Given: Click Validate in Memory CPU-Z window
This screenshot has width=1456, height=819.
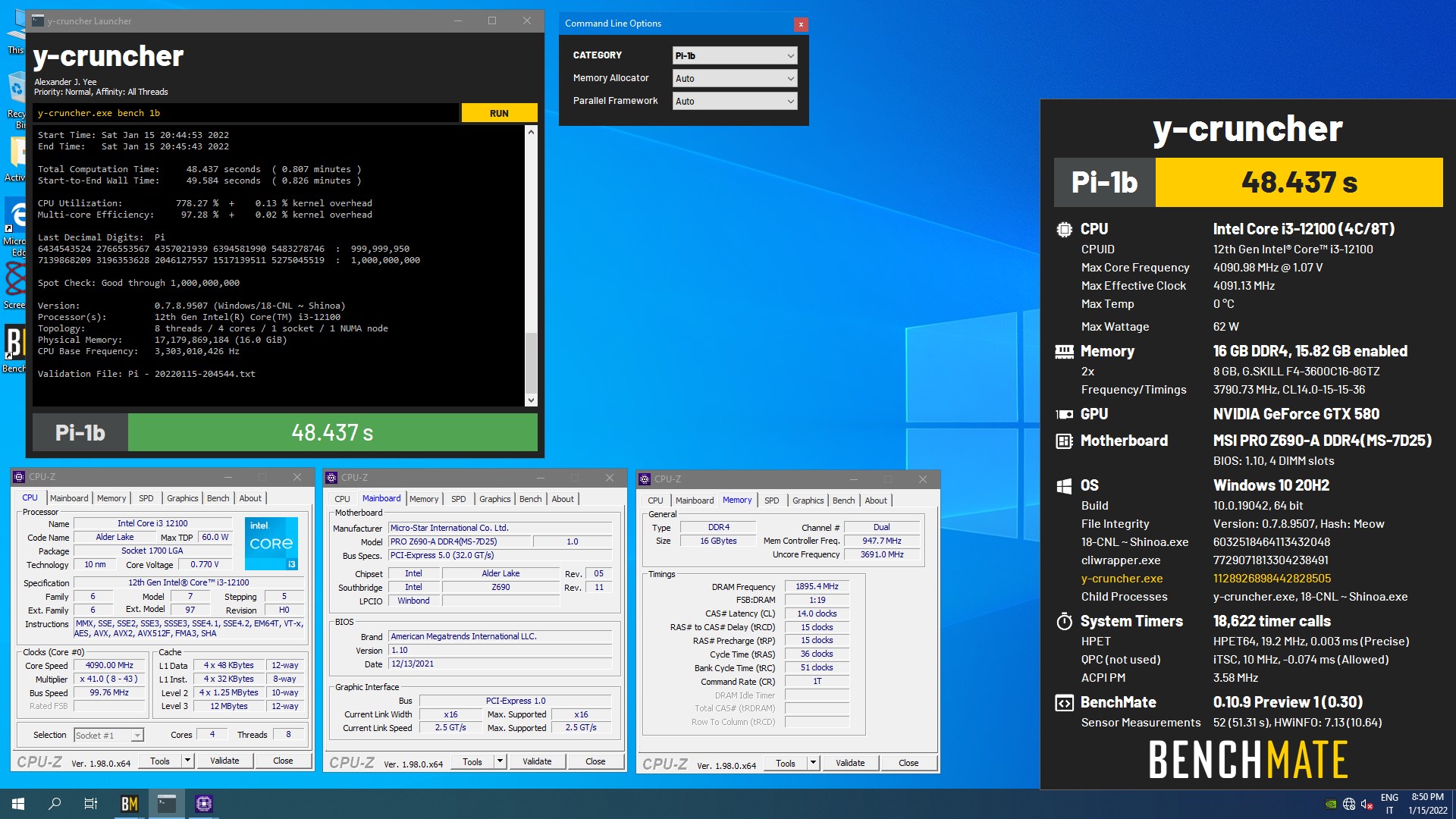Looking at the screenshot, I should (x=850, y=763).
